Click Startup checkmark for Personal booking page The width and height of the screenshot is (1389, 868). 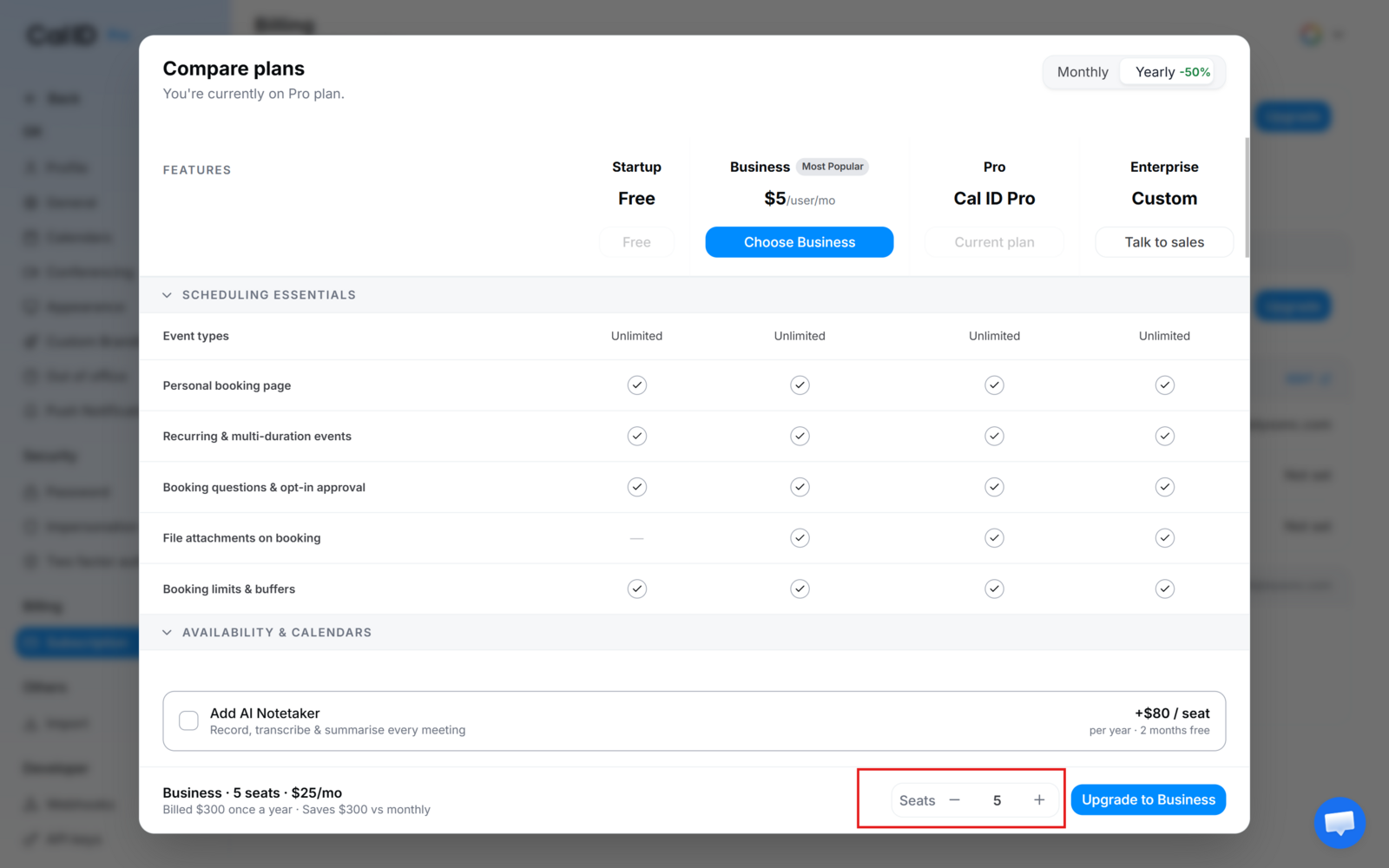636,385
